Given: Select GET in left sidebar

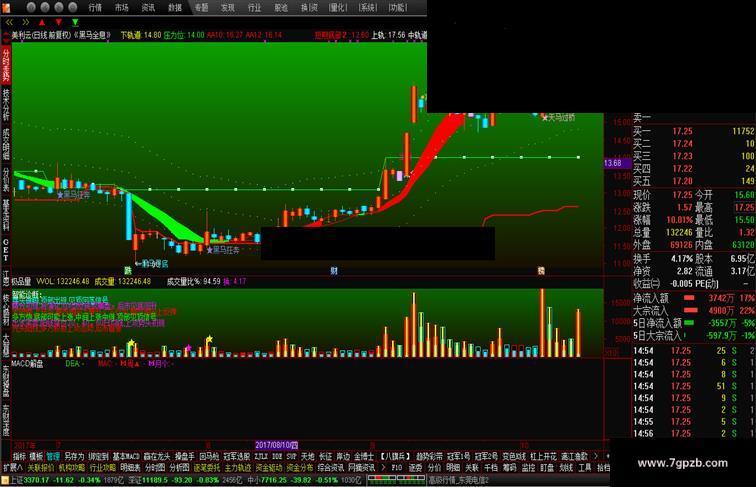Looking at the screenshot, I should (x=6, y=250).
